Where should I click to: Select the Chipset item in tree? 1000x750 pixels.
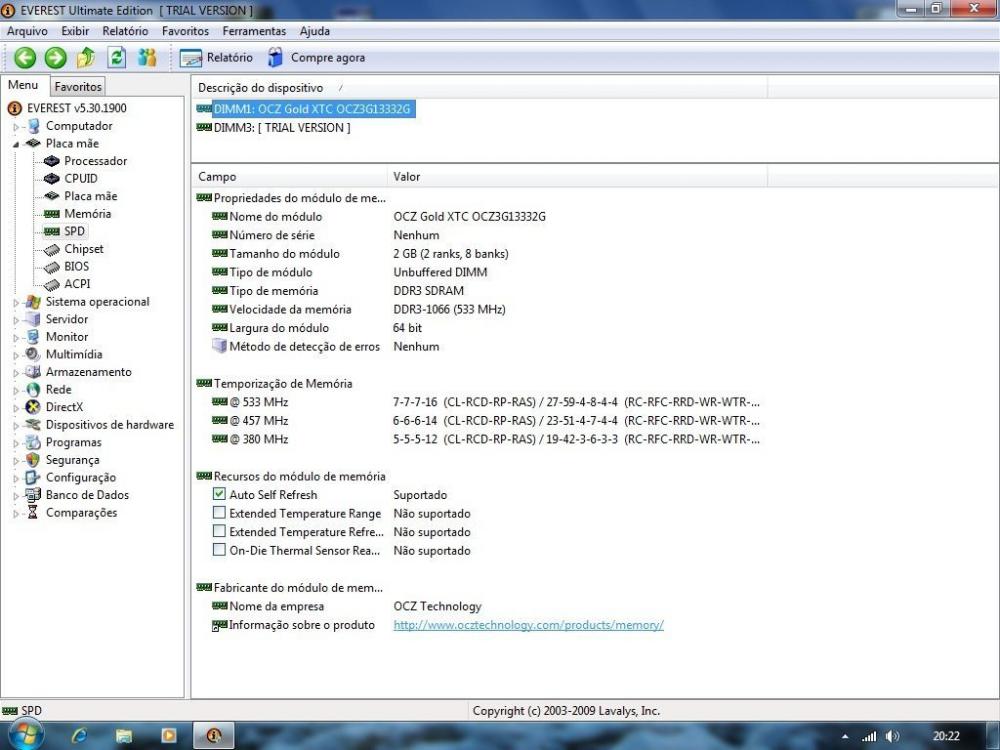pyautogui.click(x=83, y=249)
